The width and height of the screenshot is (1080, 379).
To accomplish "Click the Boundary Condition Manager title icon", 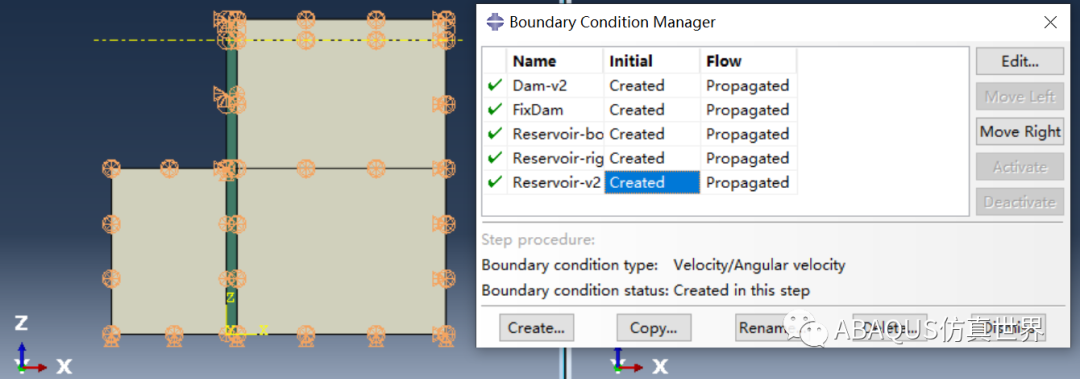I will [494, 22].
